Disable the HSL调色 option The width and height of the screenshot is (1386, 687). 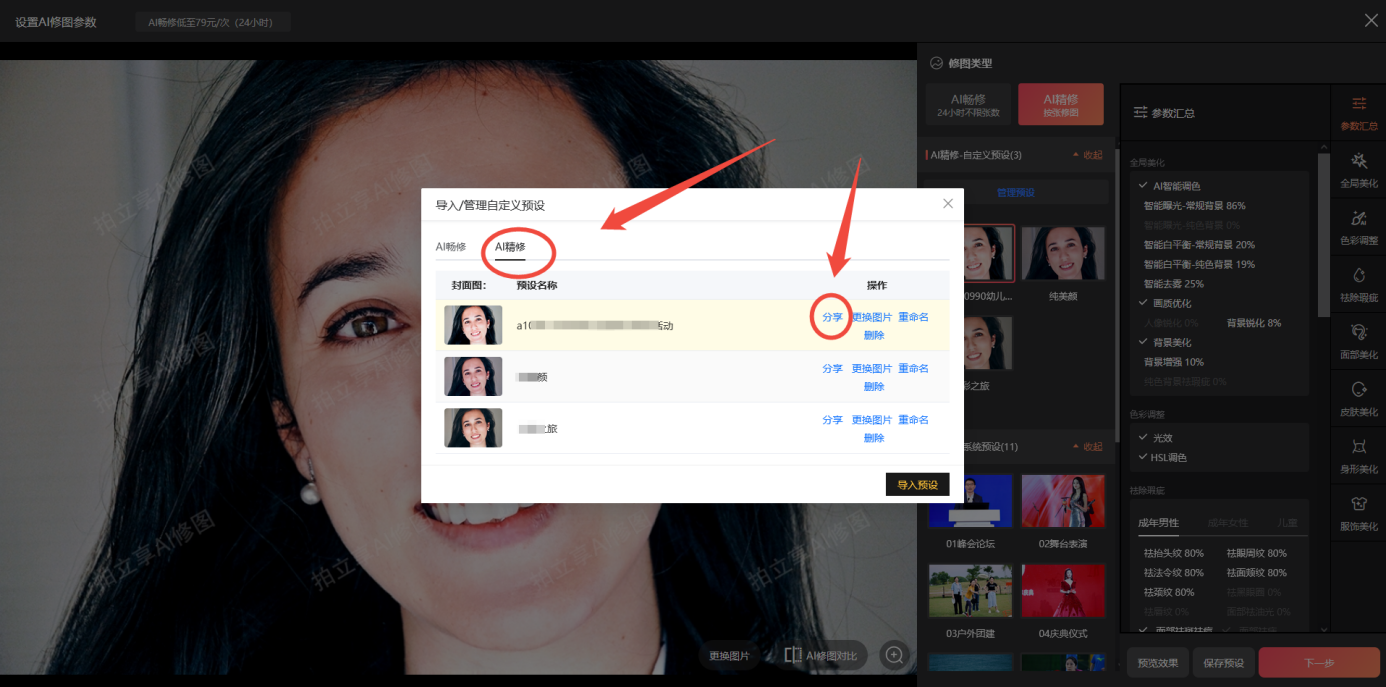tap(1143, 457)
